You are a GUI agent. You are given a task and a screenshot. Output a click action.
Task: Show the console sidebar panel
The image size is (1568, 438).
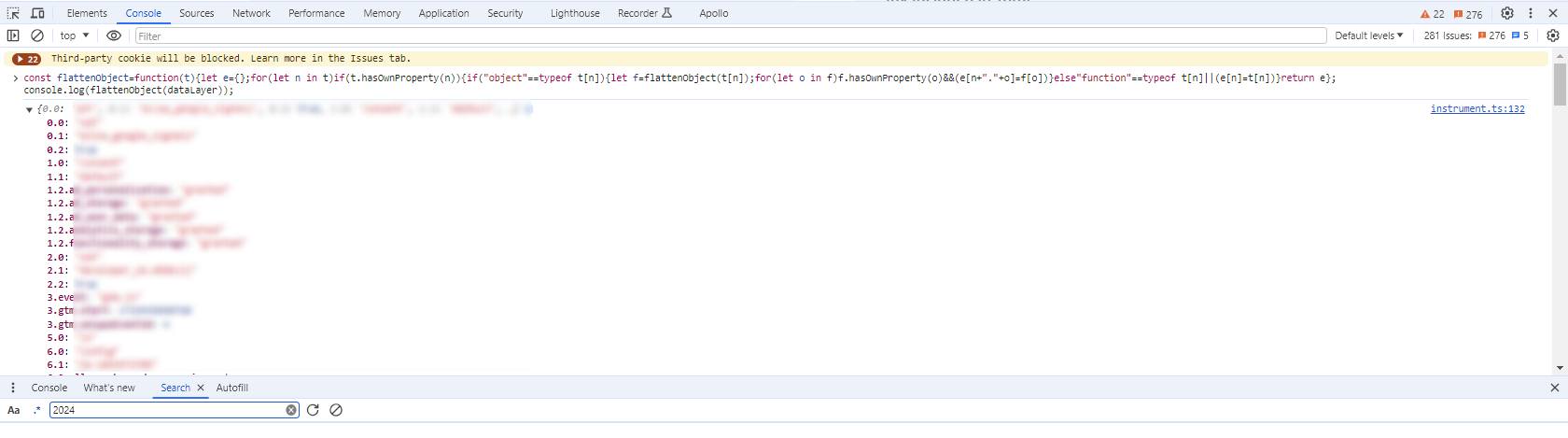click(13, 35)
